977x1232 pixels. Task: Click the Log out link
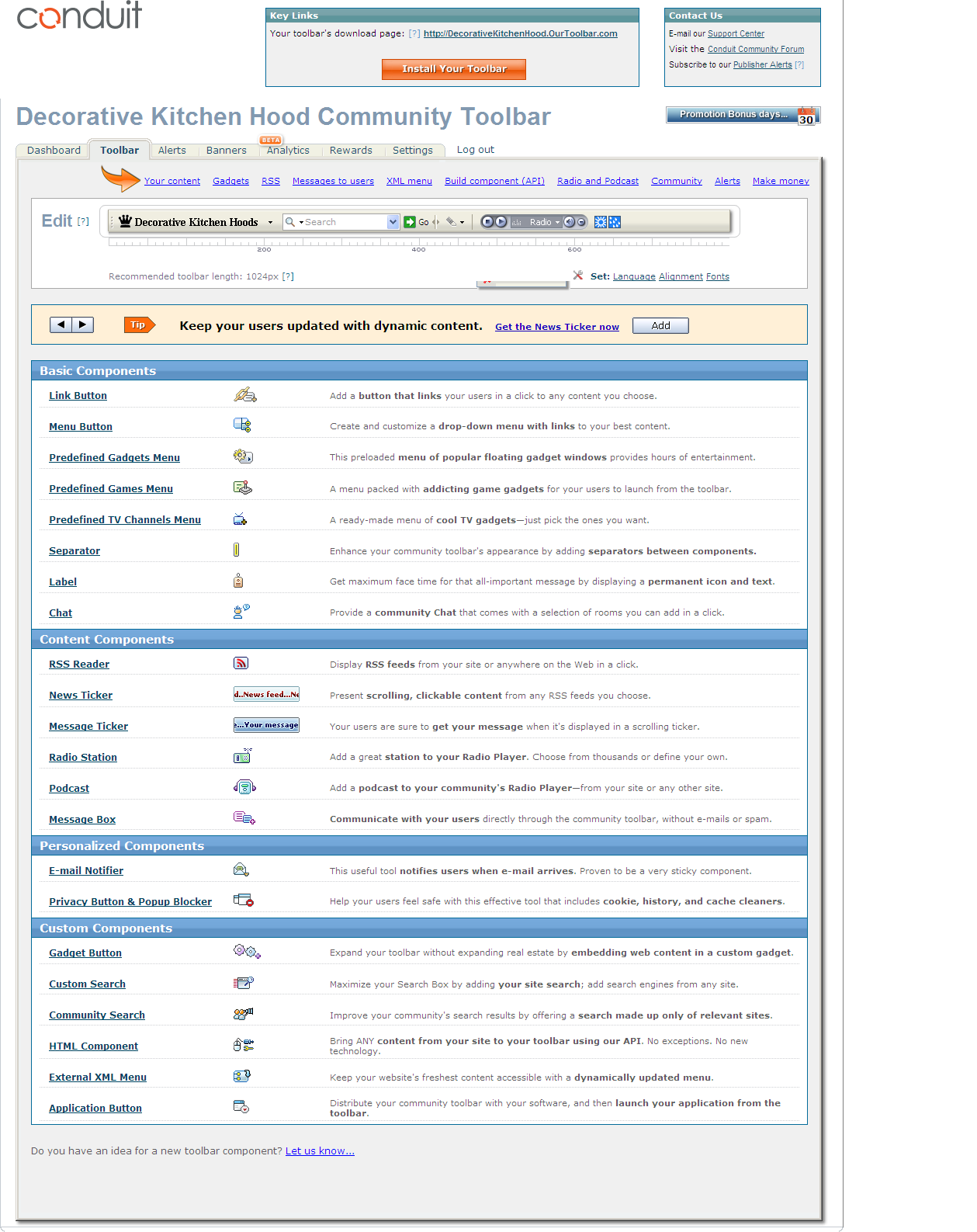476,150
